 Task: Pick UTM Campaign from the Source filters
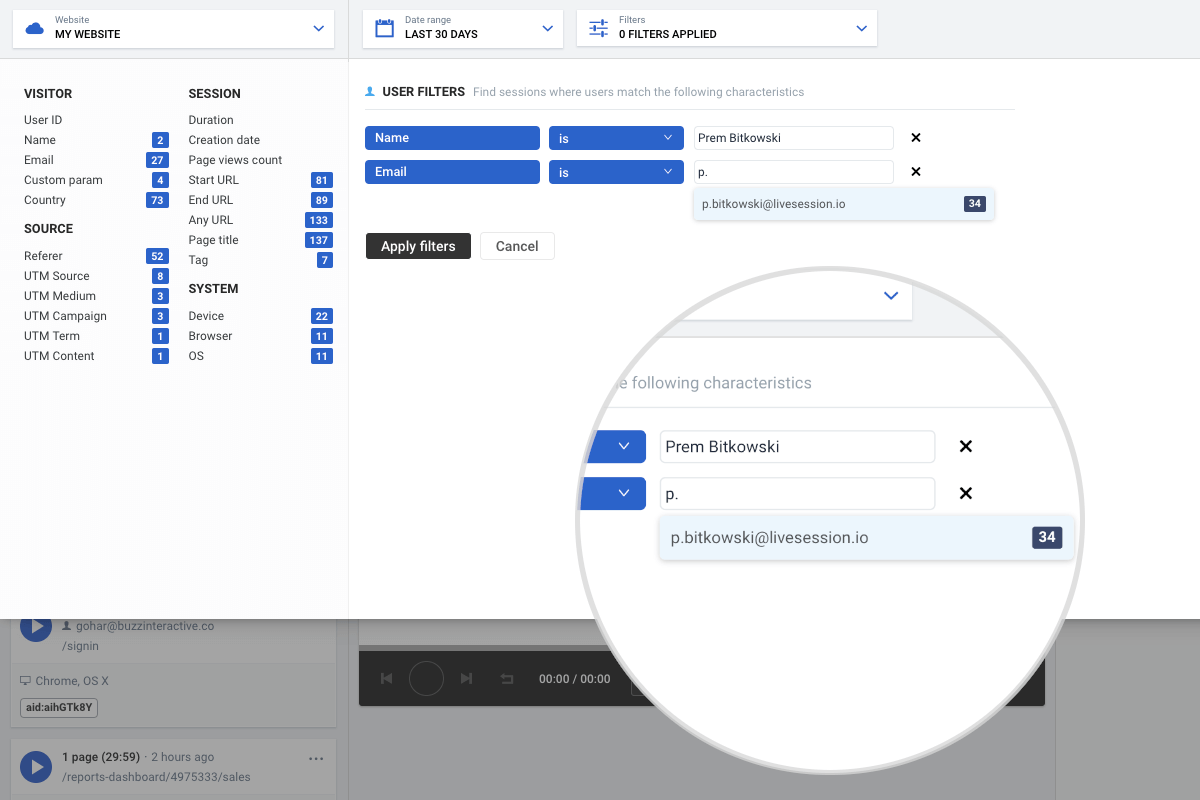[65, 316]
